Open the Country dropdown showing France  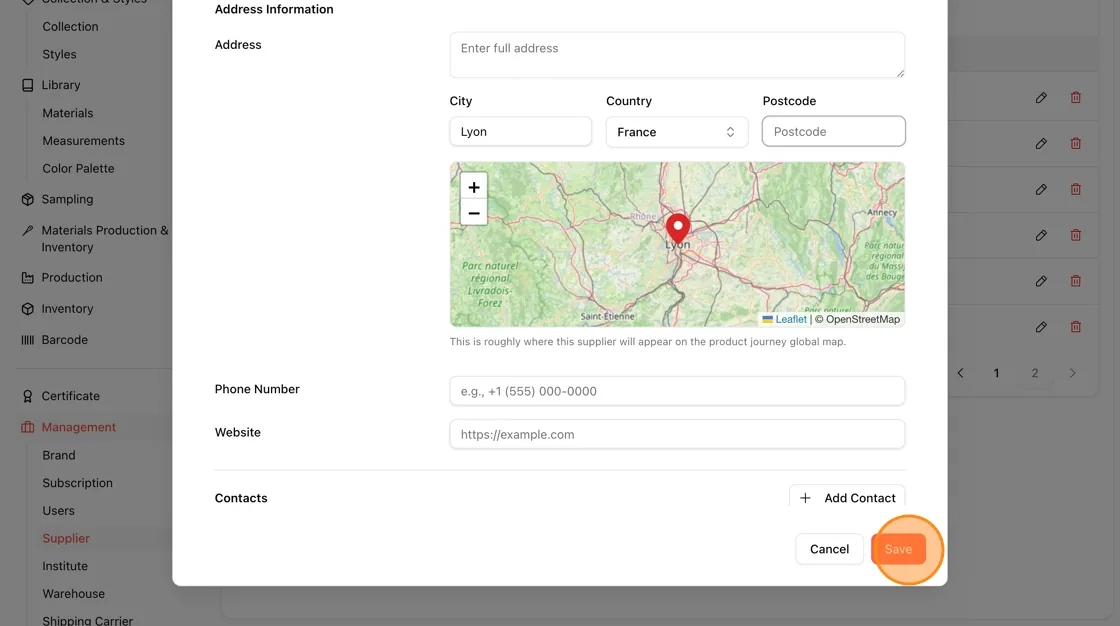coord(677,132)
